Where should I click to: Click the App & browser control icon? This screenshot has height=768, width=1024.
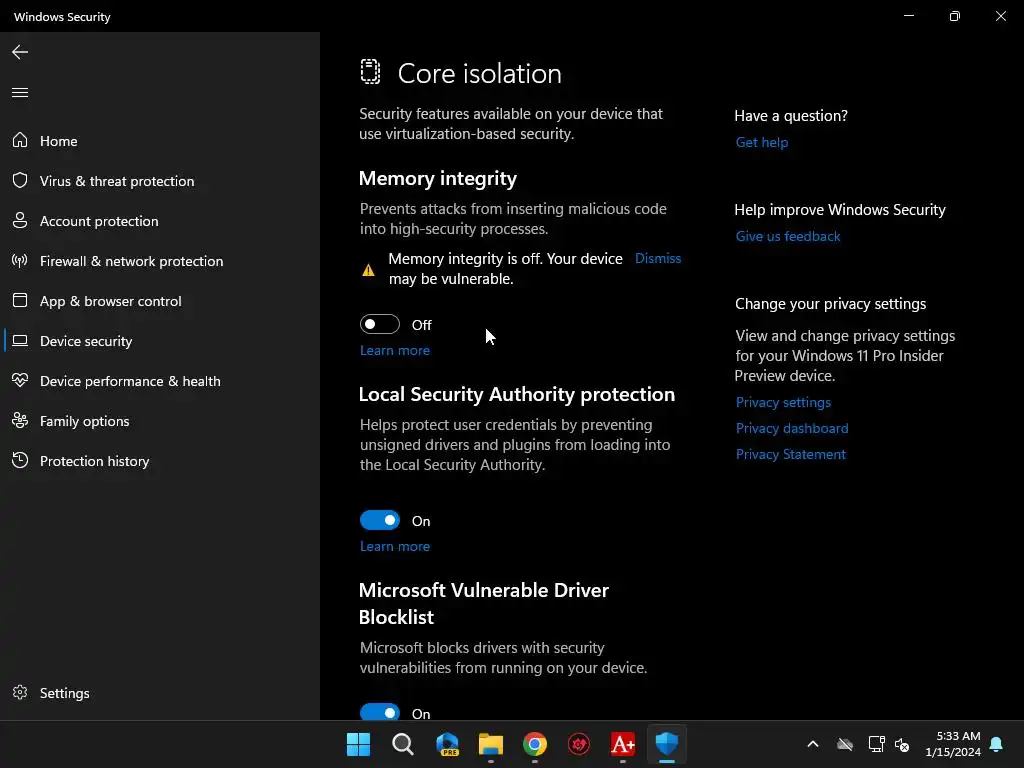click(x=20, y=301)
